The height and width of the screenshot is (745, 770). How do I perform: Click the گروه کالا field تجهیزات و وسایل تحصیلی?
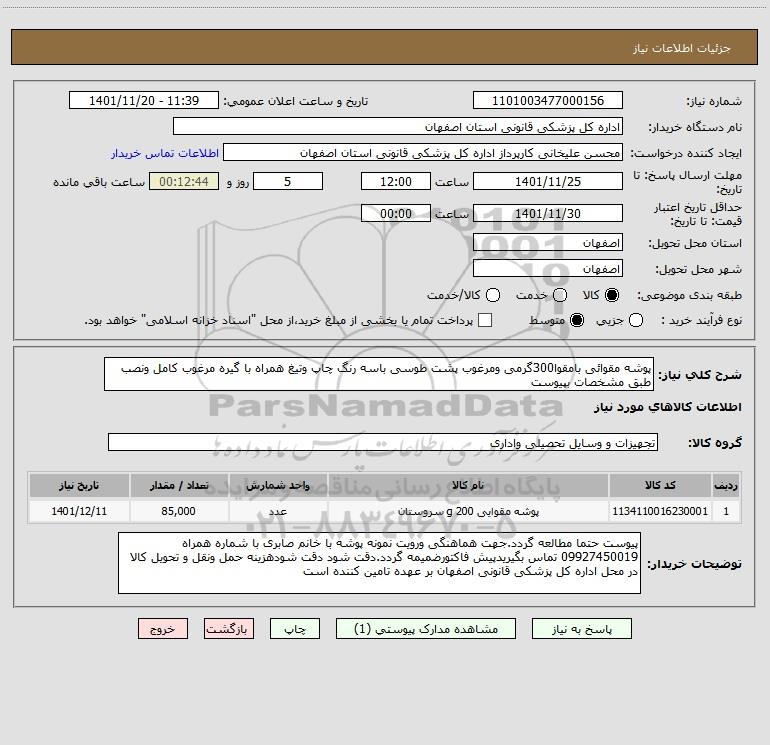[x=383, y=442]
